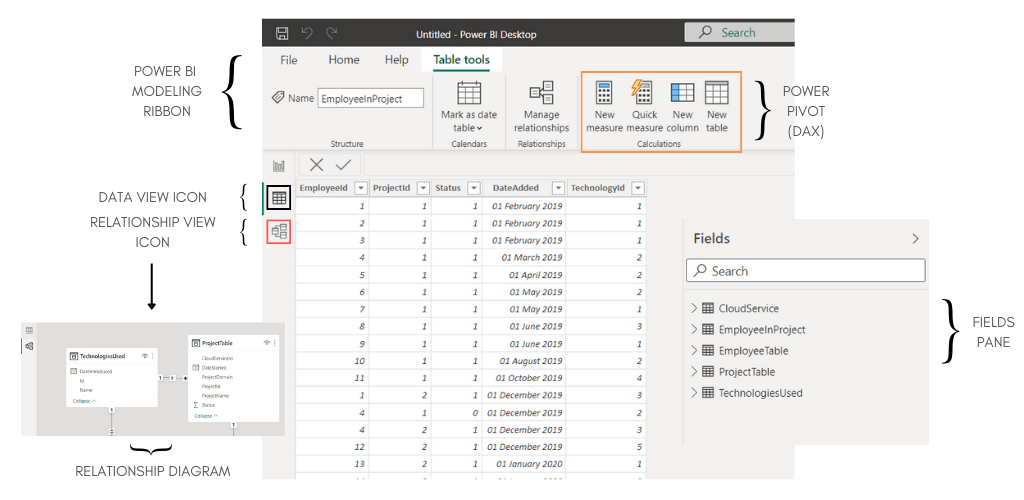Open DateAdded column filter dropdown

coord(558,188)
